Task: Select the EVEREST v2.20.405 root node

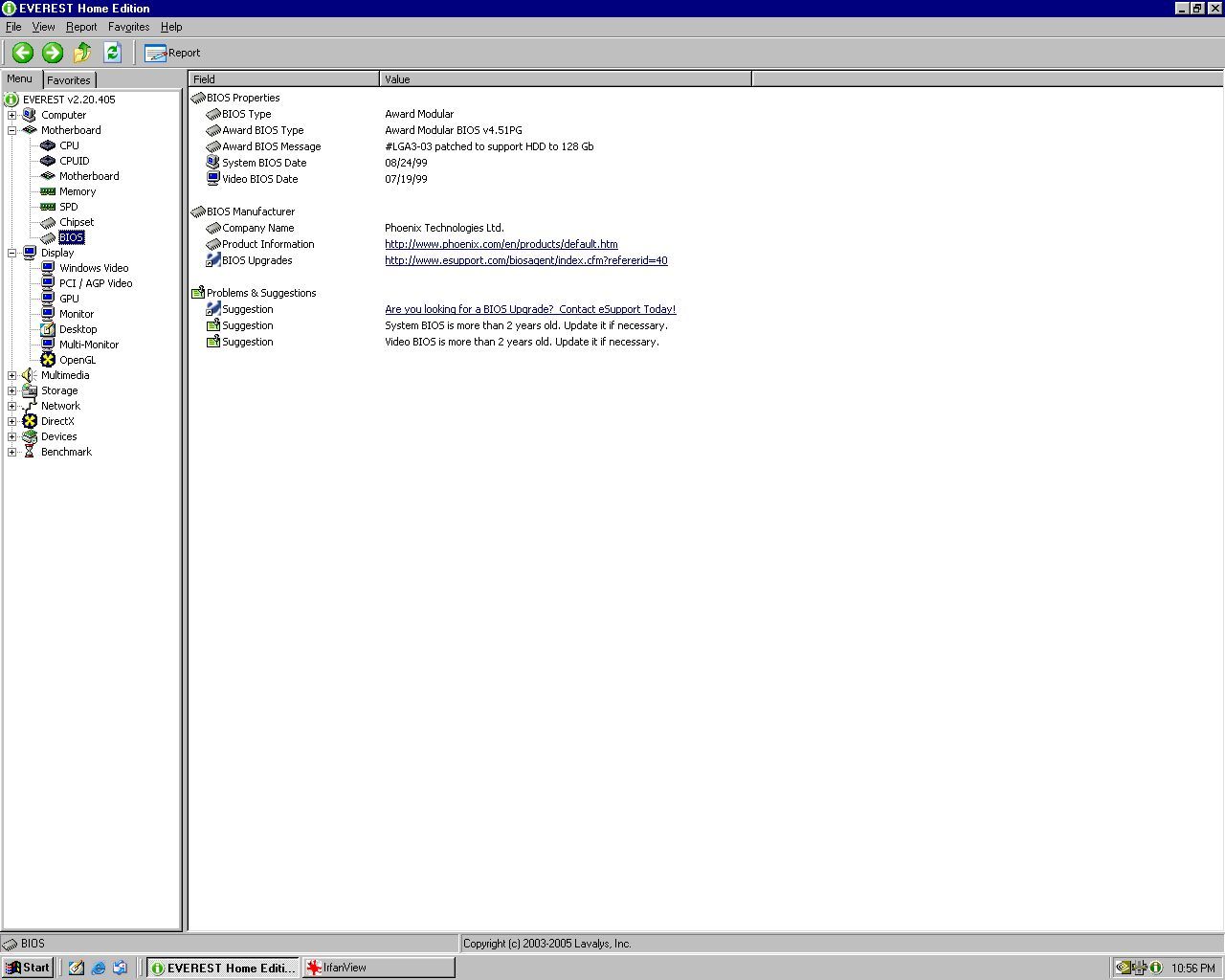Action: pos(69,100)
